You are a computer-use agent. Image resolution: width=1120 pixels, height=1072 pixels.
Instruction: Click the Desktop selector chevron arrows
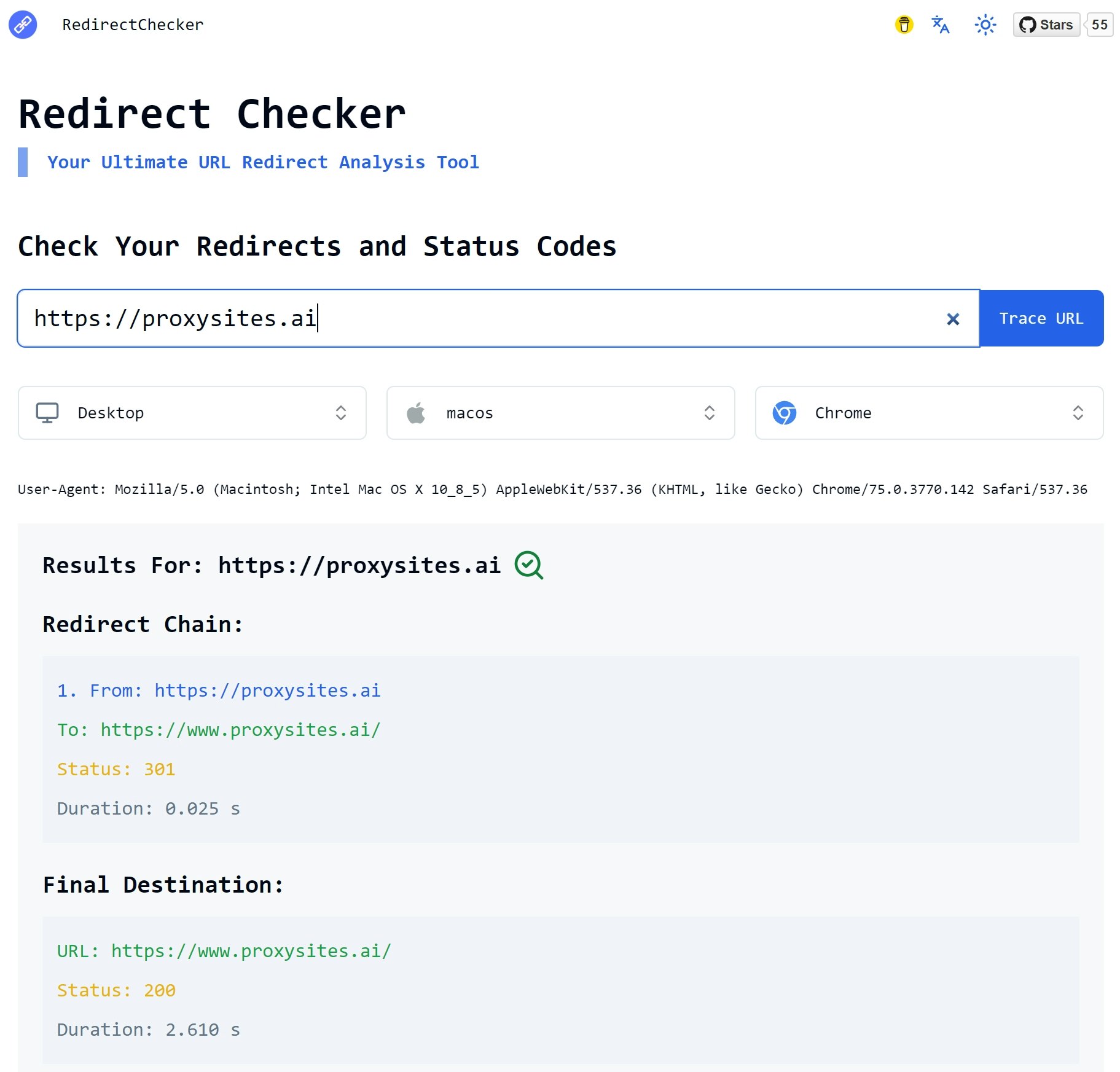click(341, 413)
